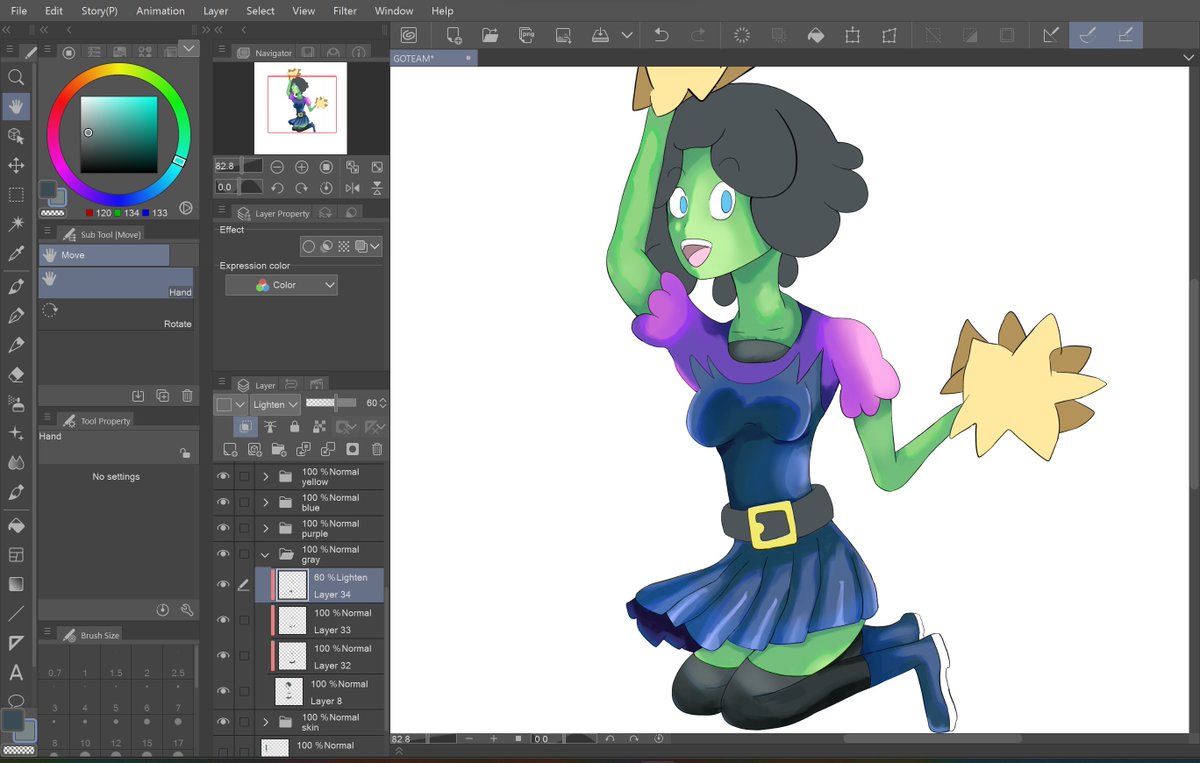Select the Move layer tool
Screen dimensions: 1200x763
16,166
